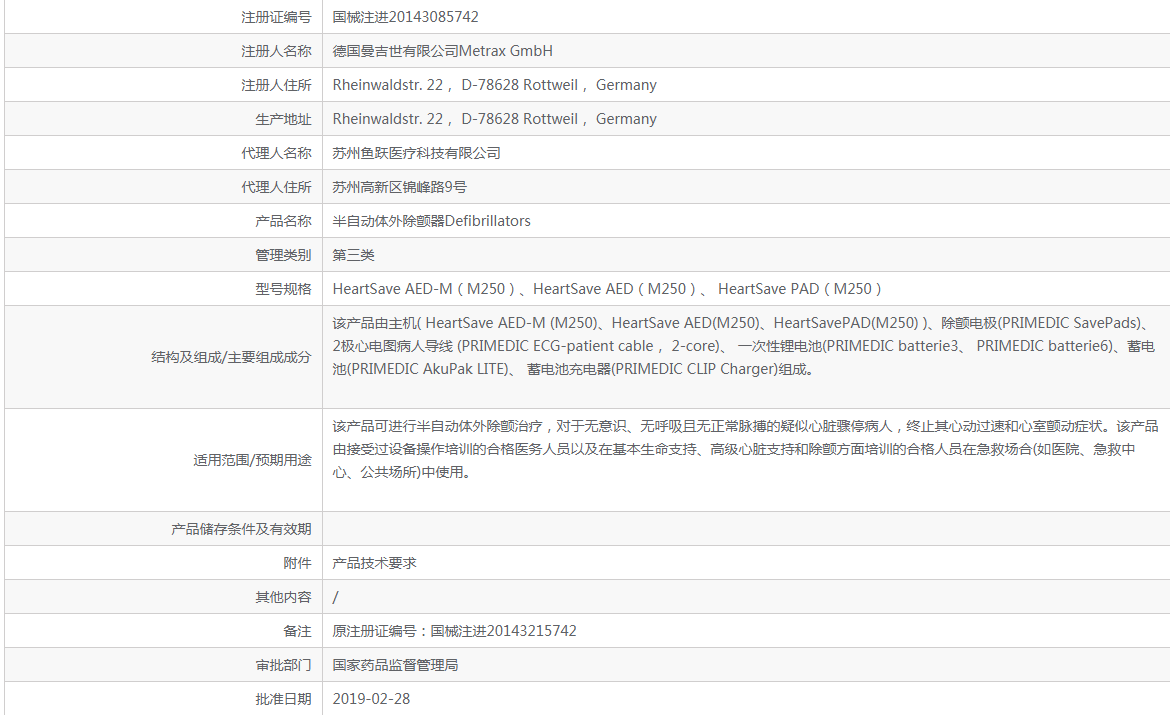Click remark 原注册证编号：国械注进20143215742
The height and width of the screenshot is (715, 1170).
pos(454,631)
